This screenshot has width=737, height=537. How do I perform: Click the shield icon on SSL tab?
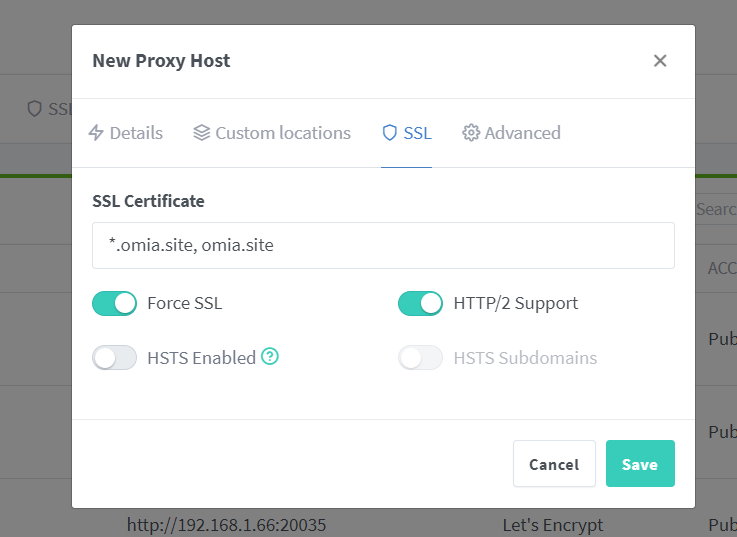[x=390, y=133]
